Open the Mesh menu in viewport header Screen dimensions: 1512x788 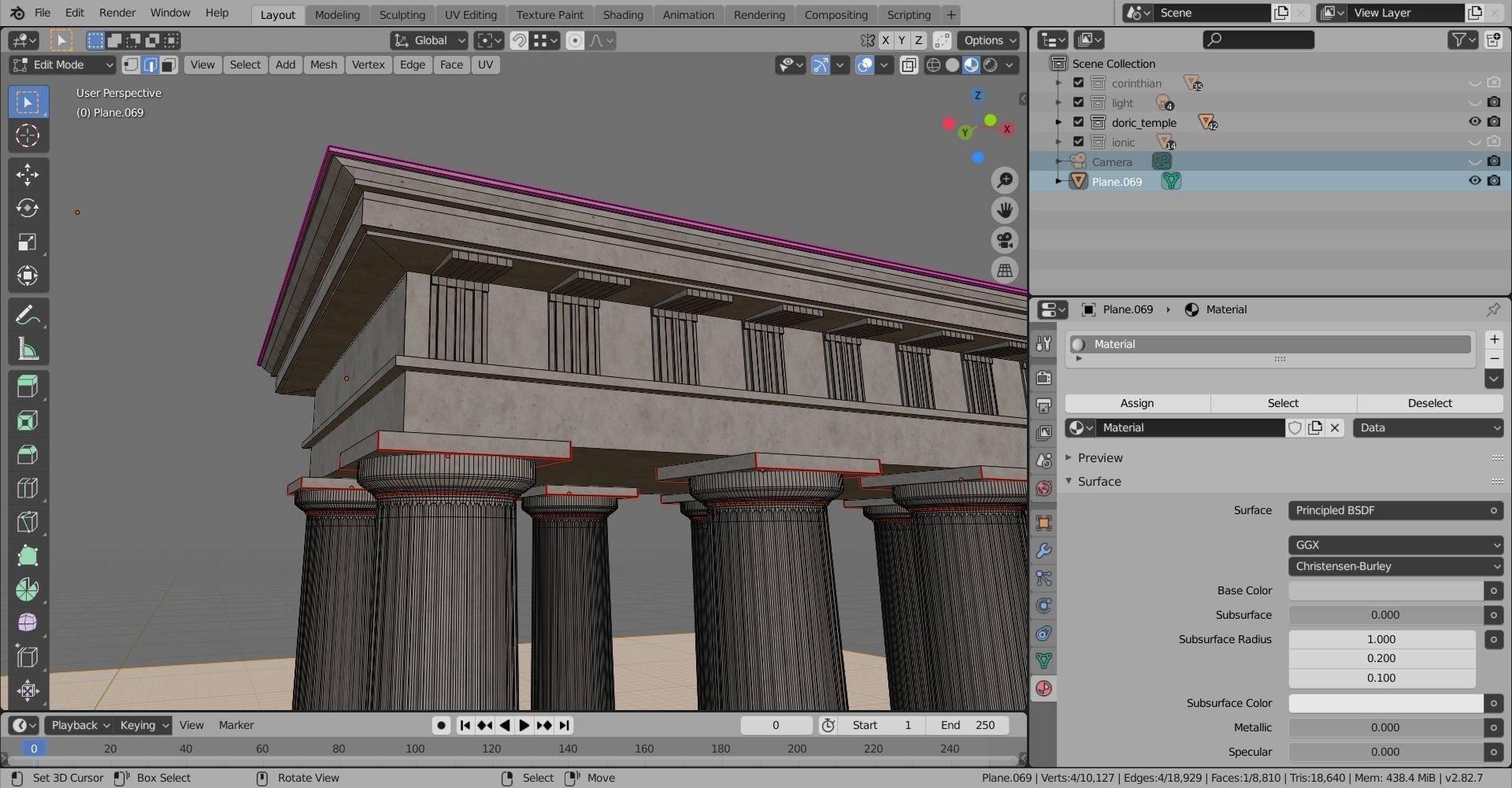[x=324, y=65]
